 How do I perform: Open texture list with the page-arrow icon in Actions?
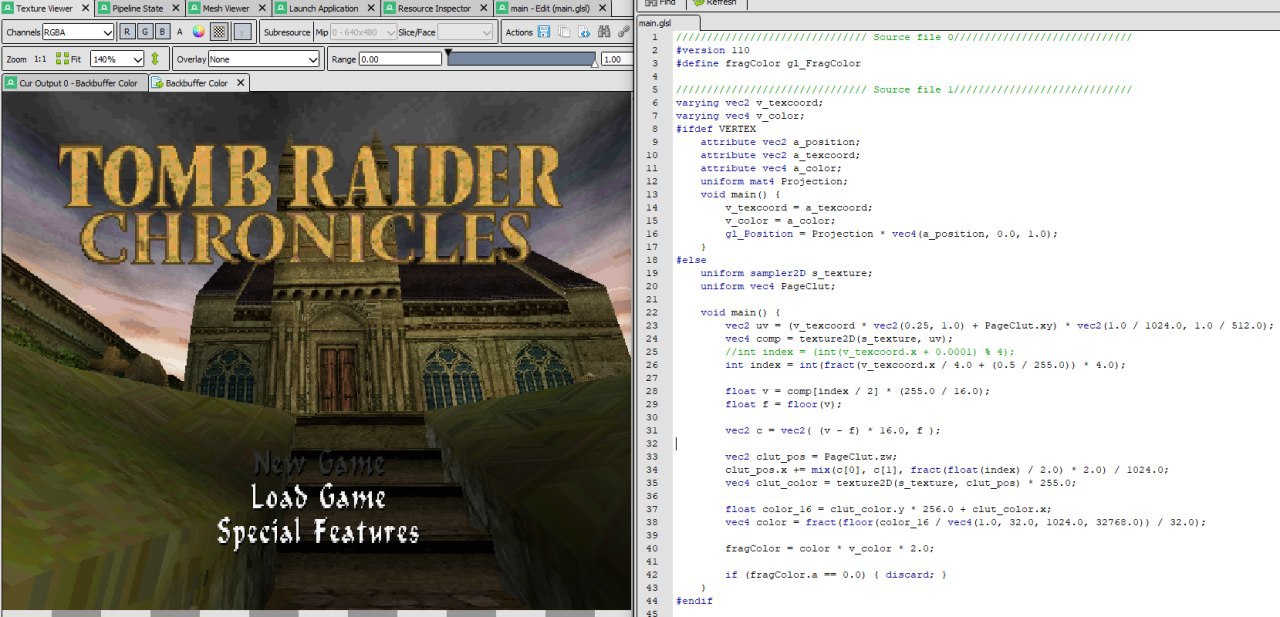pos(584,32)
